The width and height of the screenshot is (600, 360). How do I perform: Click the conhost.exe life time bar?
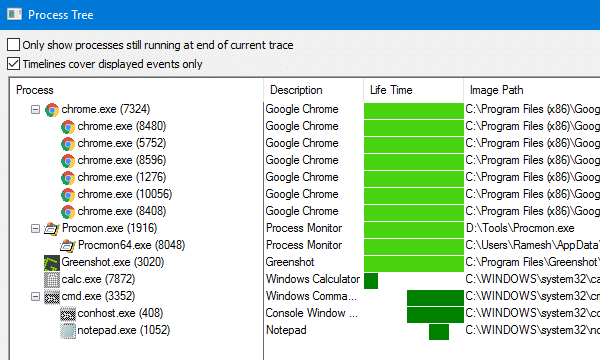[435, 315]
